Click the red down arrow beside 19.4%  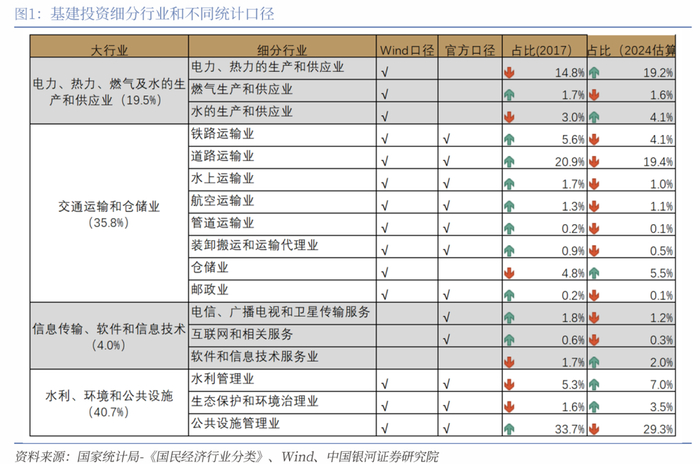coord(594,162)
